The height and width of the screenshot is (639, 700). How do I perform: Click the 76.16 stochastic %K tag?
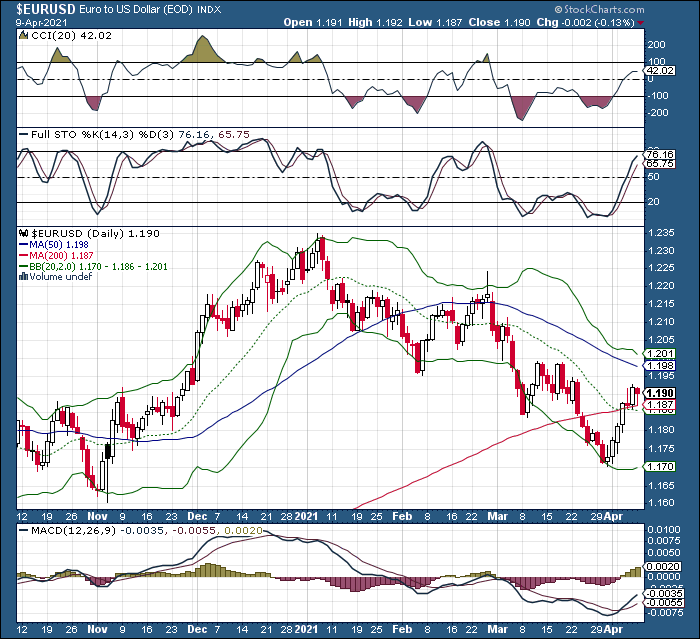660,154
